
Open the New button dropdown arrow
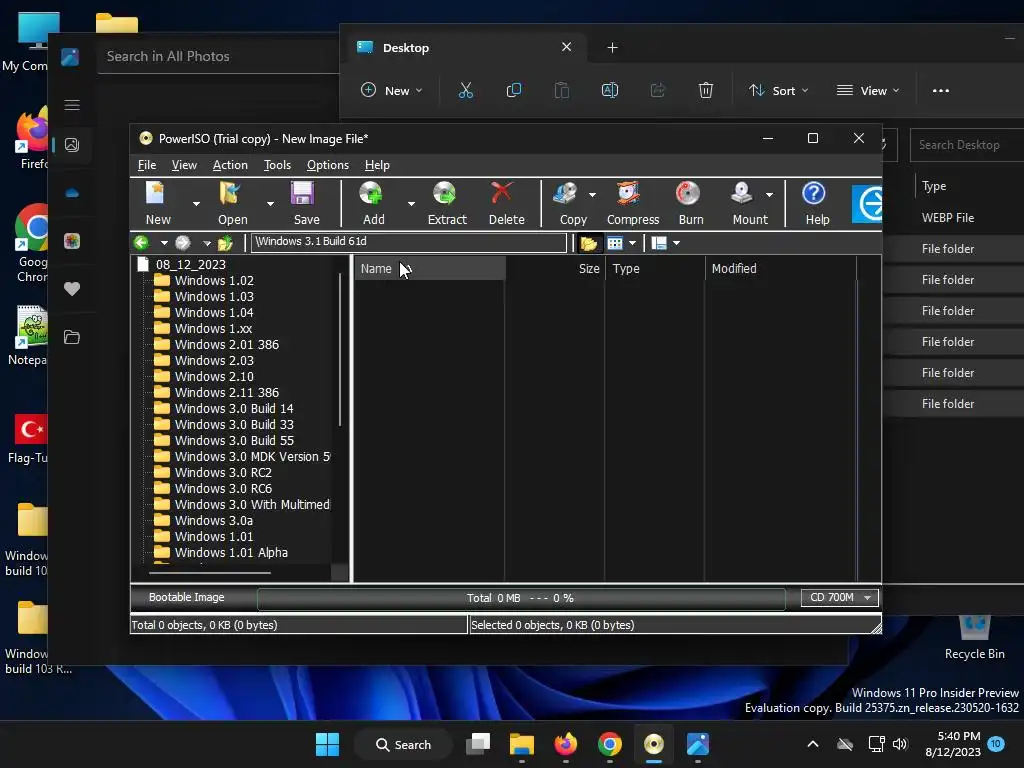click(196, 204)
